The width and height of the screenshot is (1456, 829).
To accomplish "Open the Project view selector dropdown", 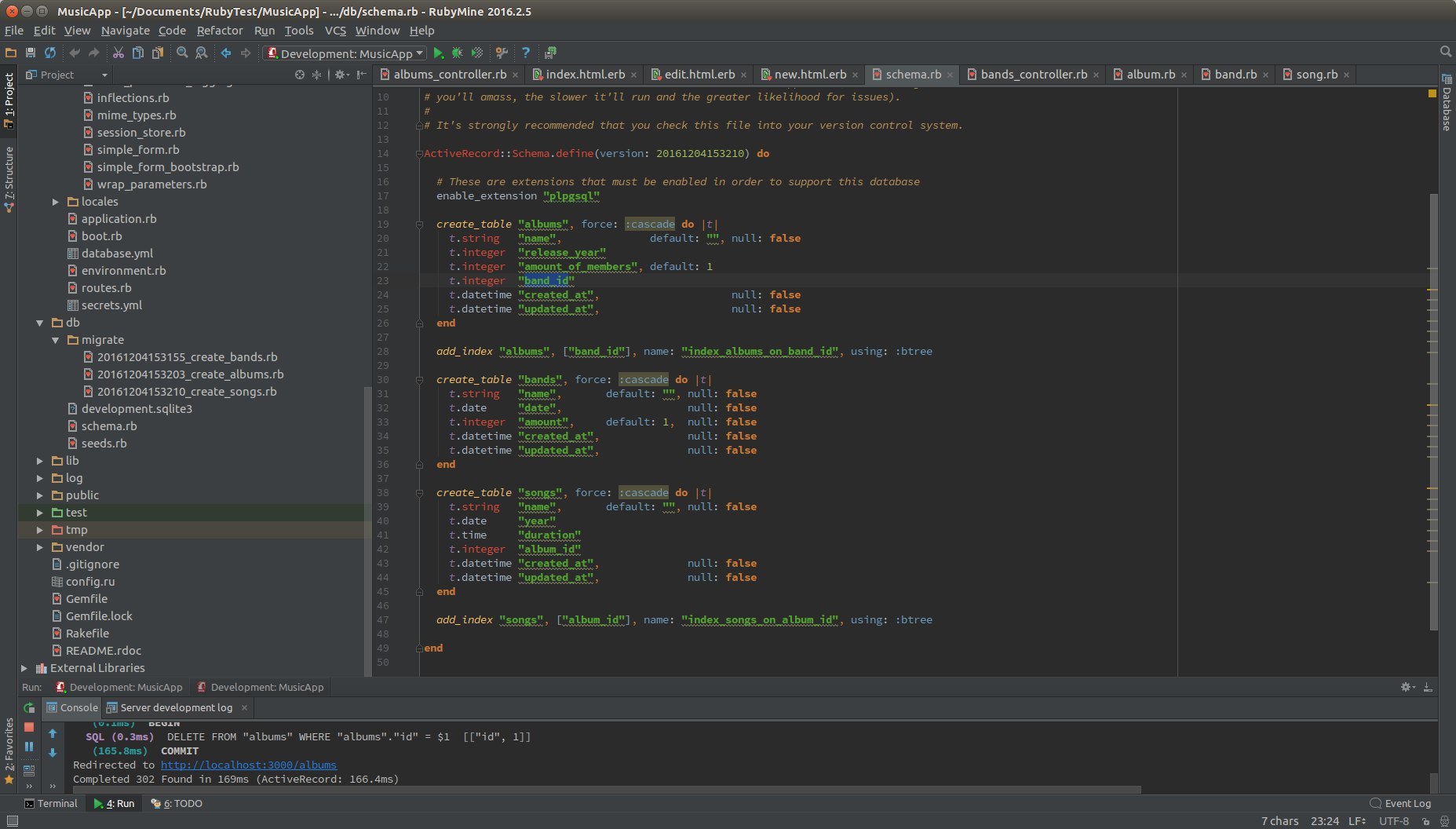I will point(67,75).
